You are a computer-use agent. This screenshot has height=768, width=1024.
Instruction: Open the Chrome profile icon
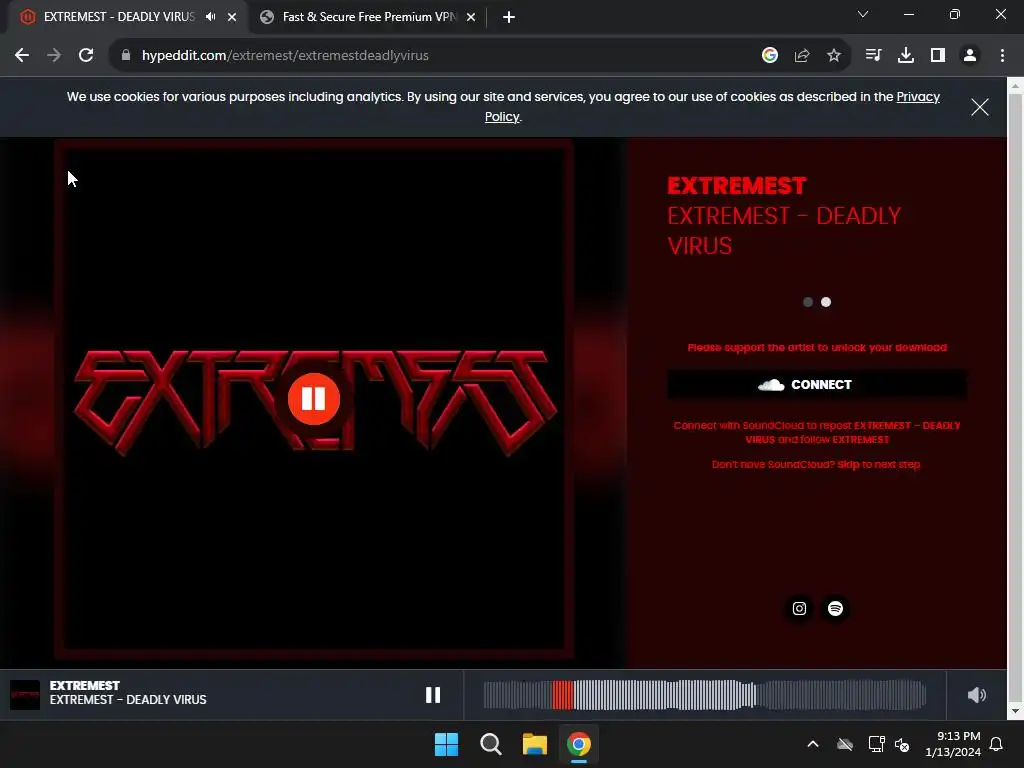coord(970,56)
